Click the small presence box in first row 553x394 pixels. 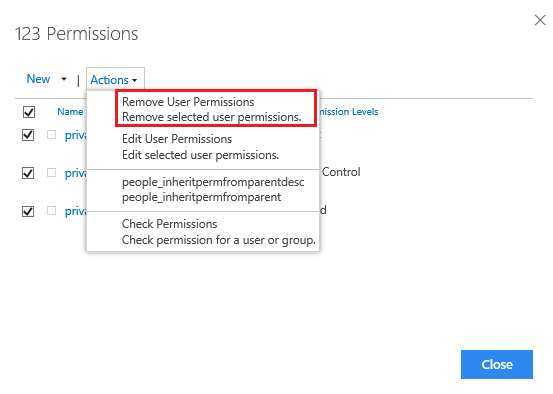tap(51, 134)
